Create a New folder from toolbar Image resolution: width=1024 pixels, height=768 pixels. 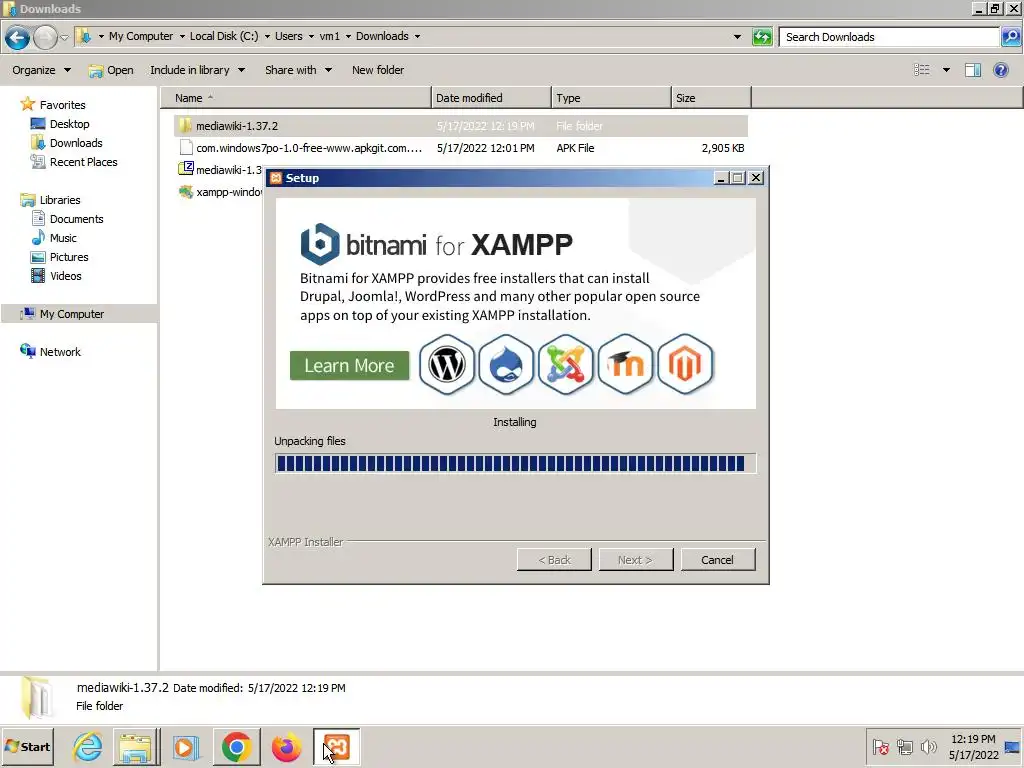click(x=377, y=70)
